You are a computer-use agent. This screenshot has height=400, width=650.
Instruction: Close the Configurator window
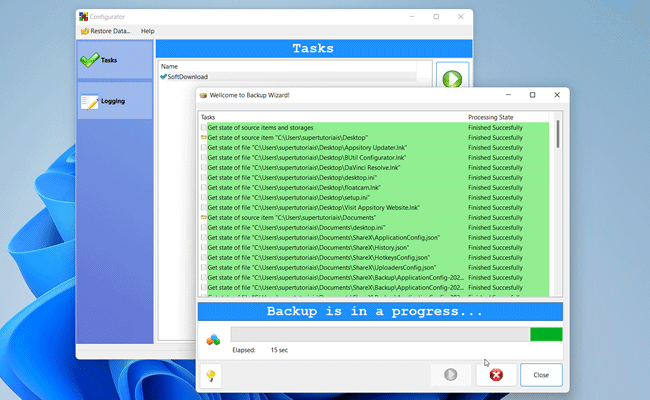[461, 17]
